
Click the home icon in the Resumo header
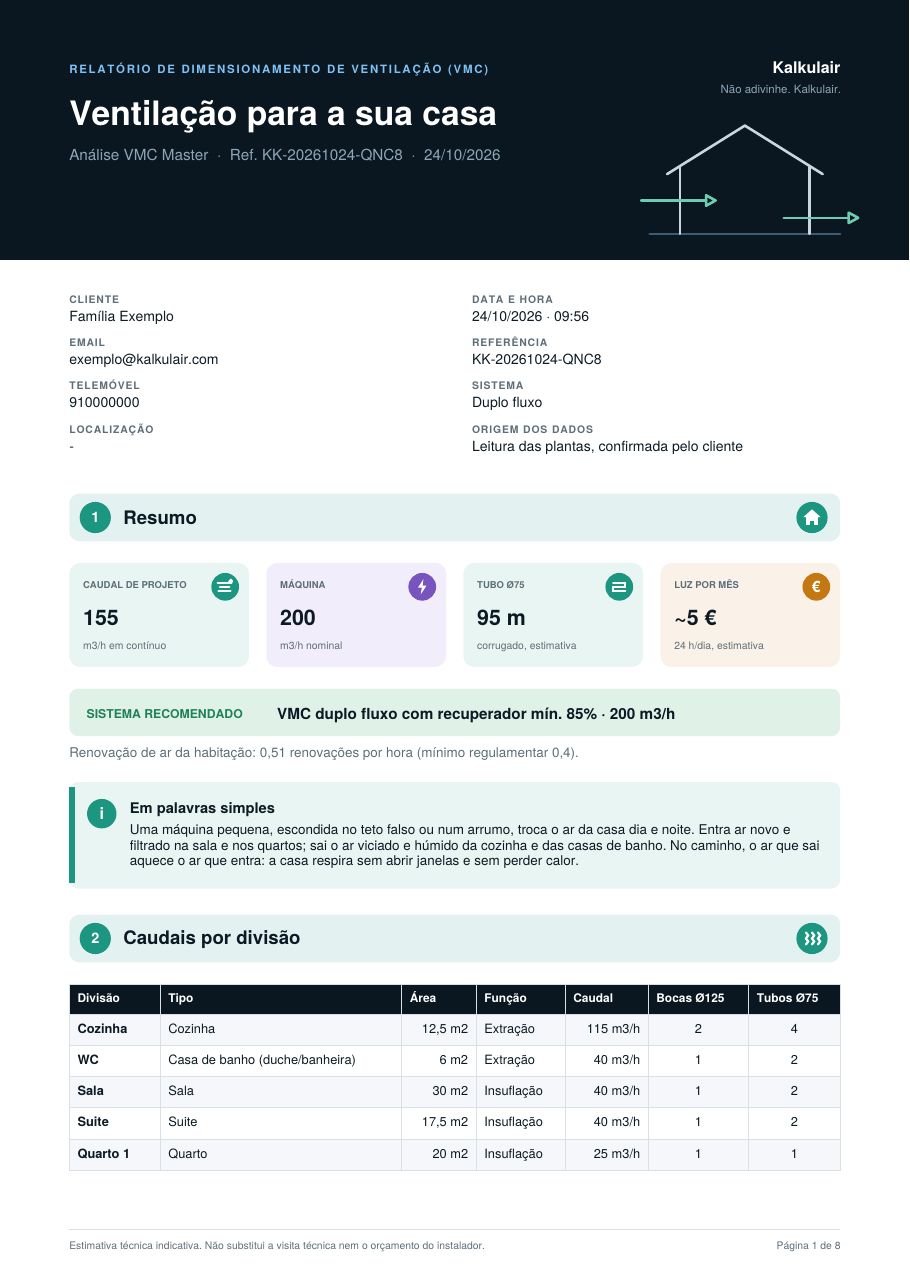[x=811, y=517]
